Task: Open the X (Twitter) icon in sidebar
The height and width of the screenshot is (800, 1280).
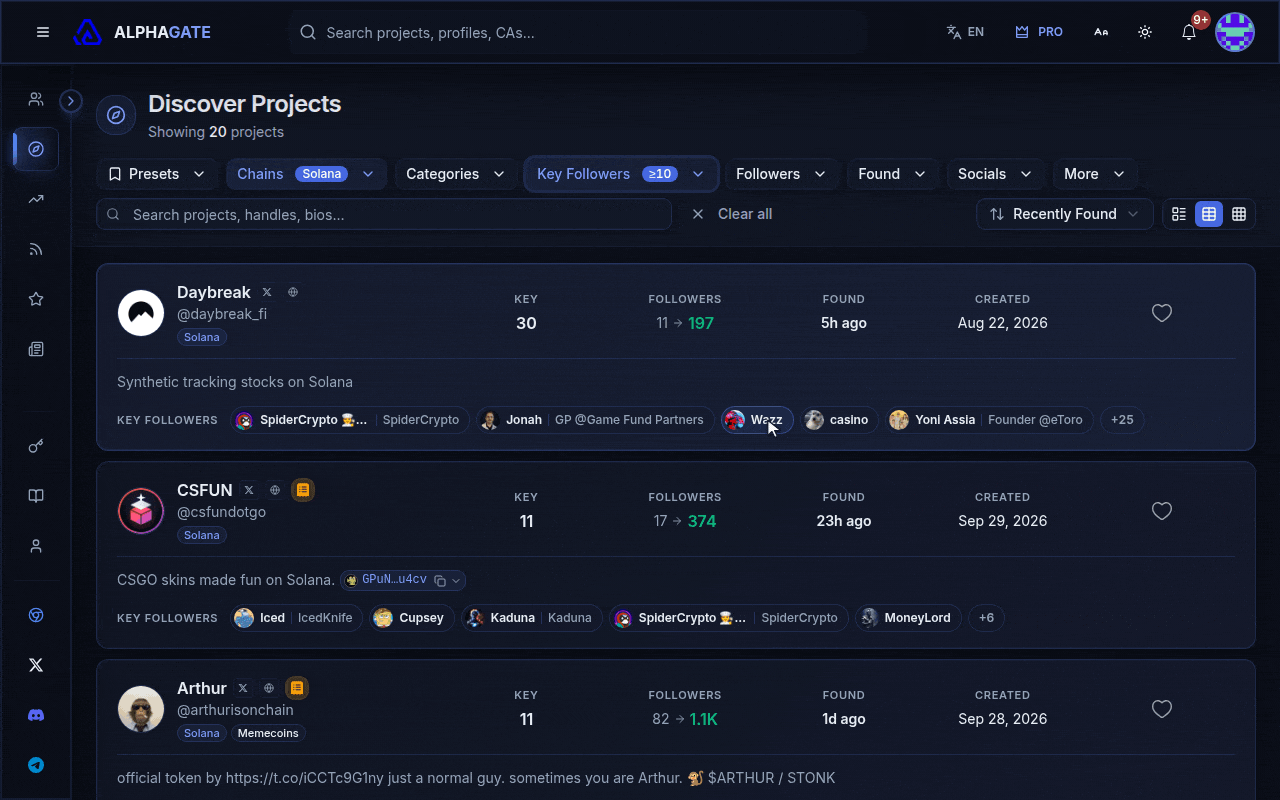Action: 36,665
